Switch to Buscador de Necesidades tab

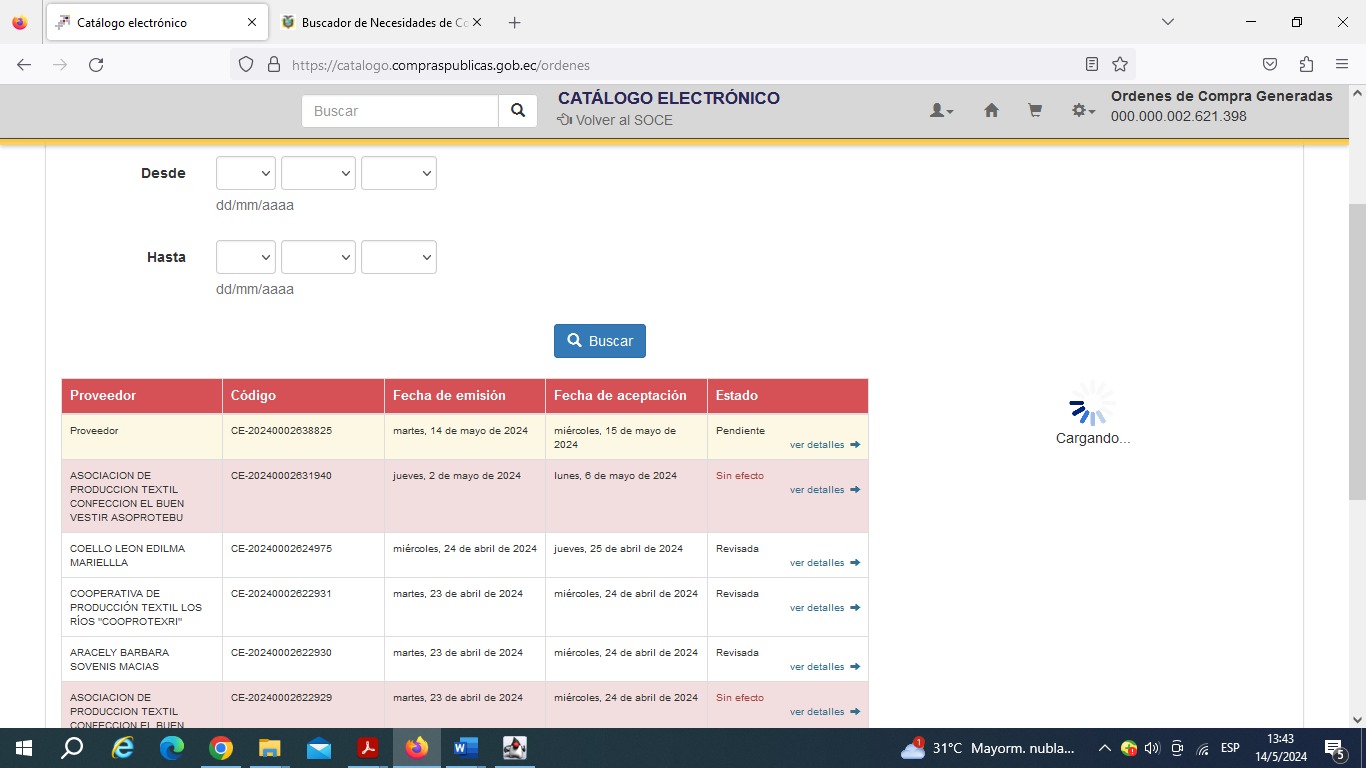click(x=380, y=22)
